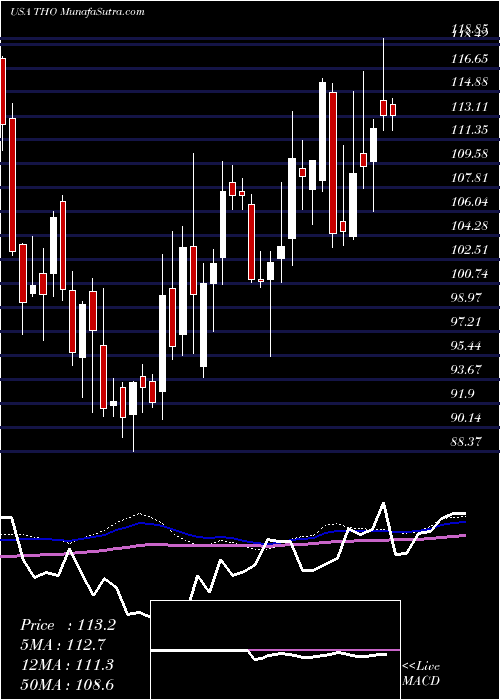Select the 109.58 price axis label
This screenshot has height=700, width=500.
pyautogui.click(x=470, y=154)
